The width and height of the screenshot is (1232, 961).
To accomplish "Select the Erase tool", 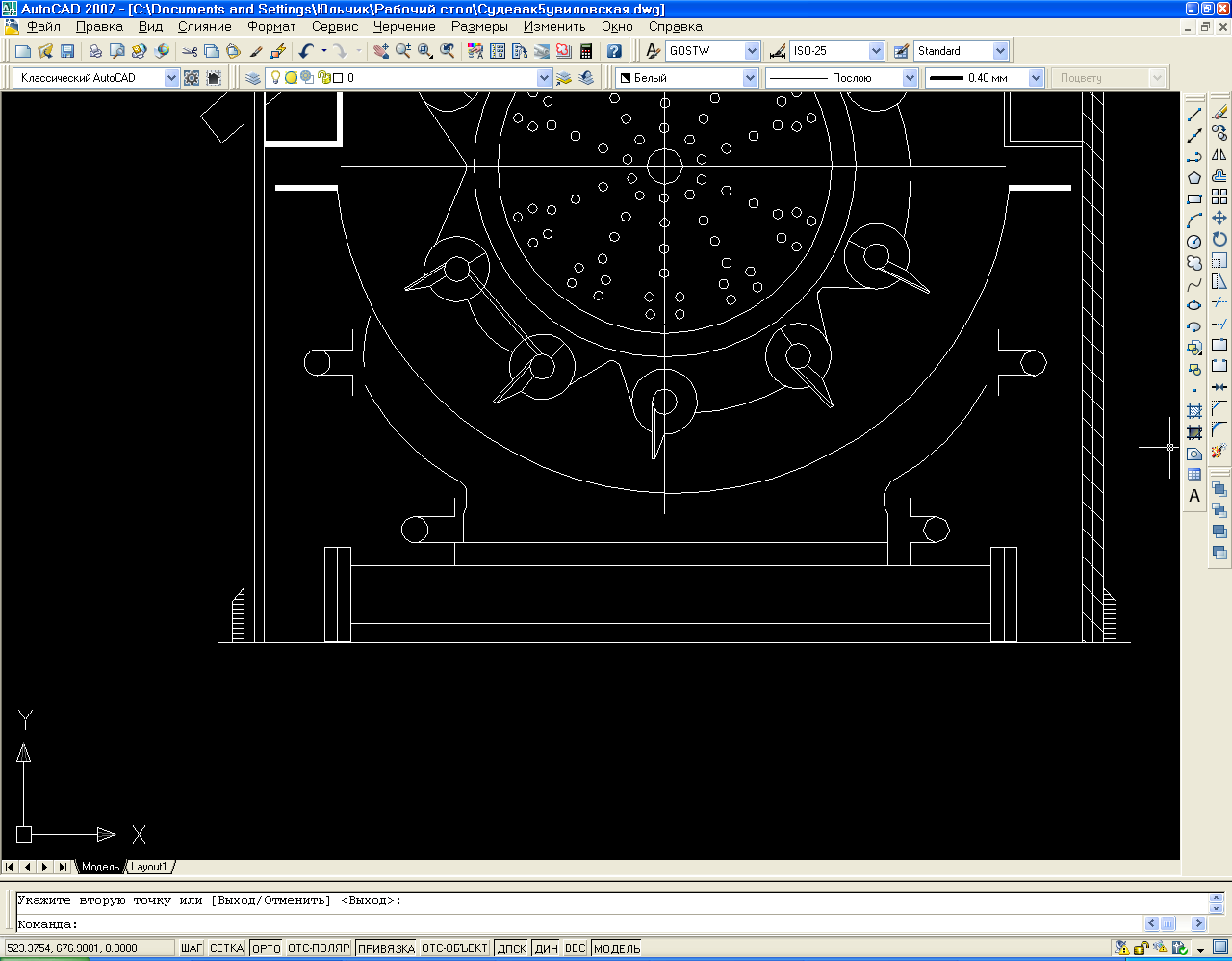I will point(1219,113).
